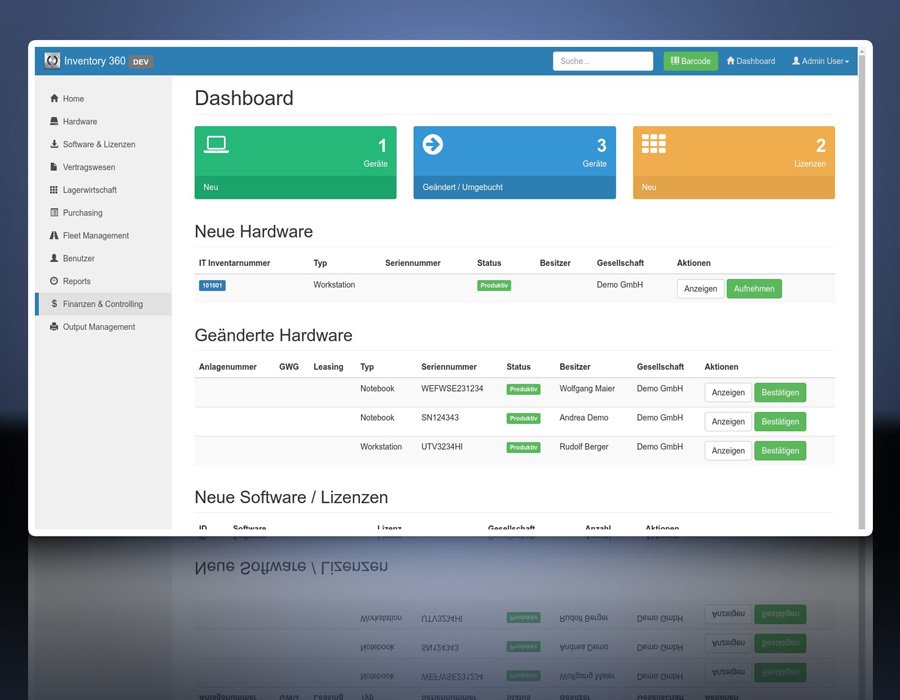Click the Vertragswesen document icon

point(54,167)
